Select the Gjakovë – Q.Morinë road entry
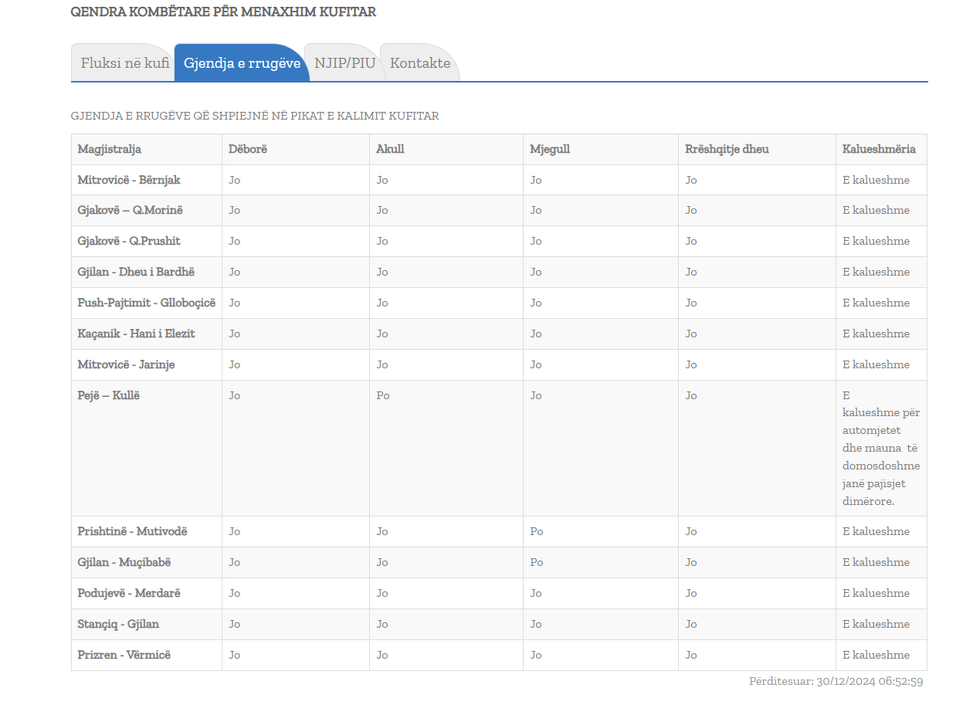Screen dimensions: 980x701 click(130, 210)
